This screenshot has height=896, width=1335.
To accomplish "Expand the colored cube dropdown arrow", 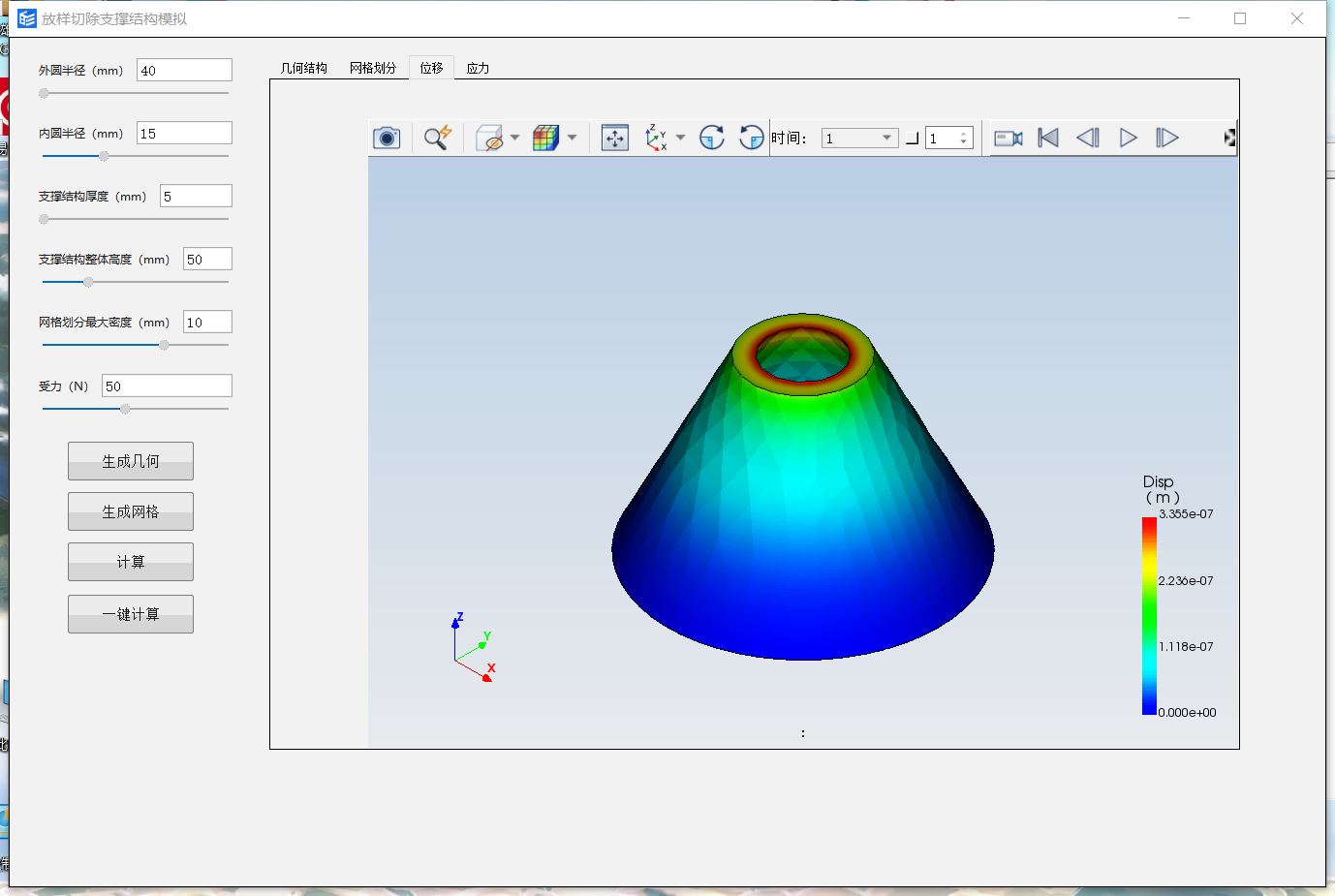I will 573,138.
